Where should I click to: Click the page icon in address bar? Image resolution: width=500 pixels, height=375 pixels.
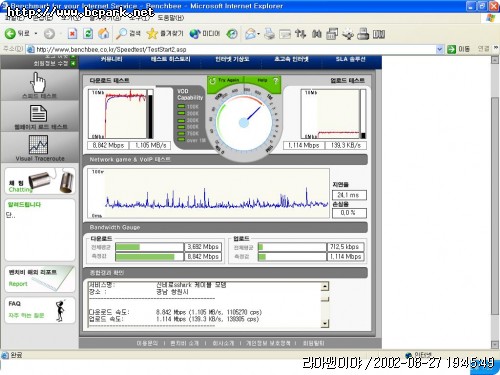(31, 49)
